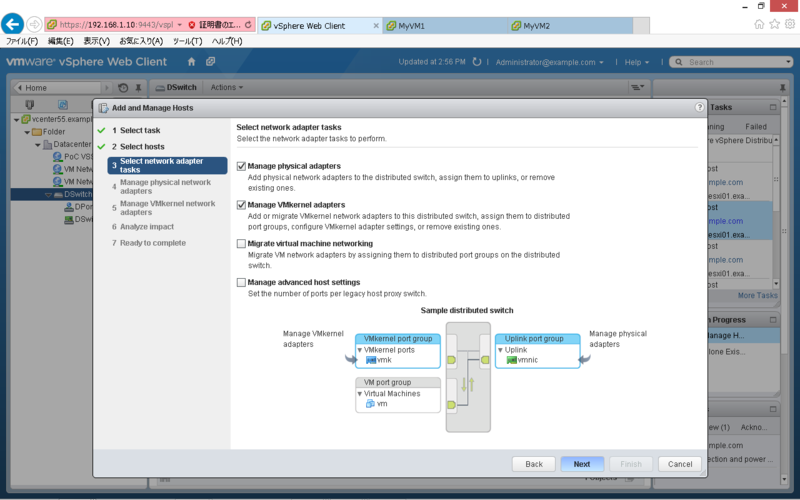Select the PoC VSS network tree item
800x500 pixels.
(73, 157)
